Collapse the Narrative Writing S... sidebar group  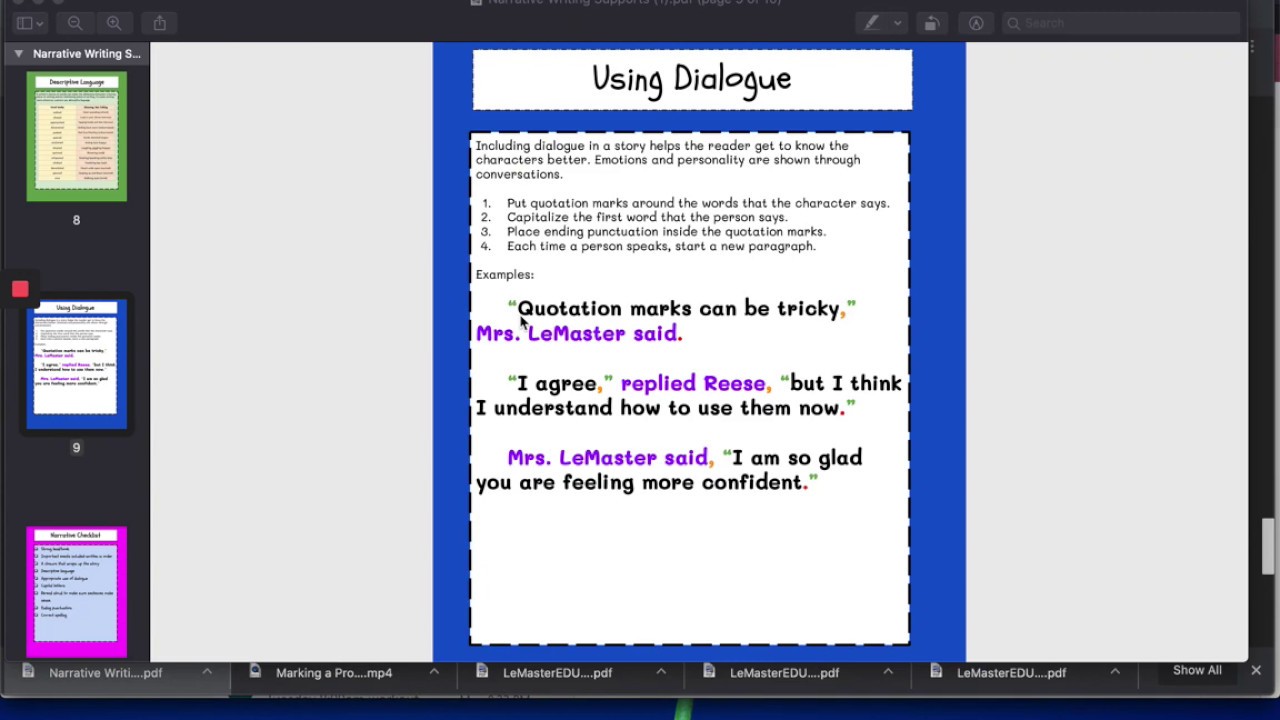18,54
